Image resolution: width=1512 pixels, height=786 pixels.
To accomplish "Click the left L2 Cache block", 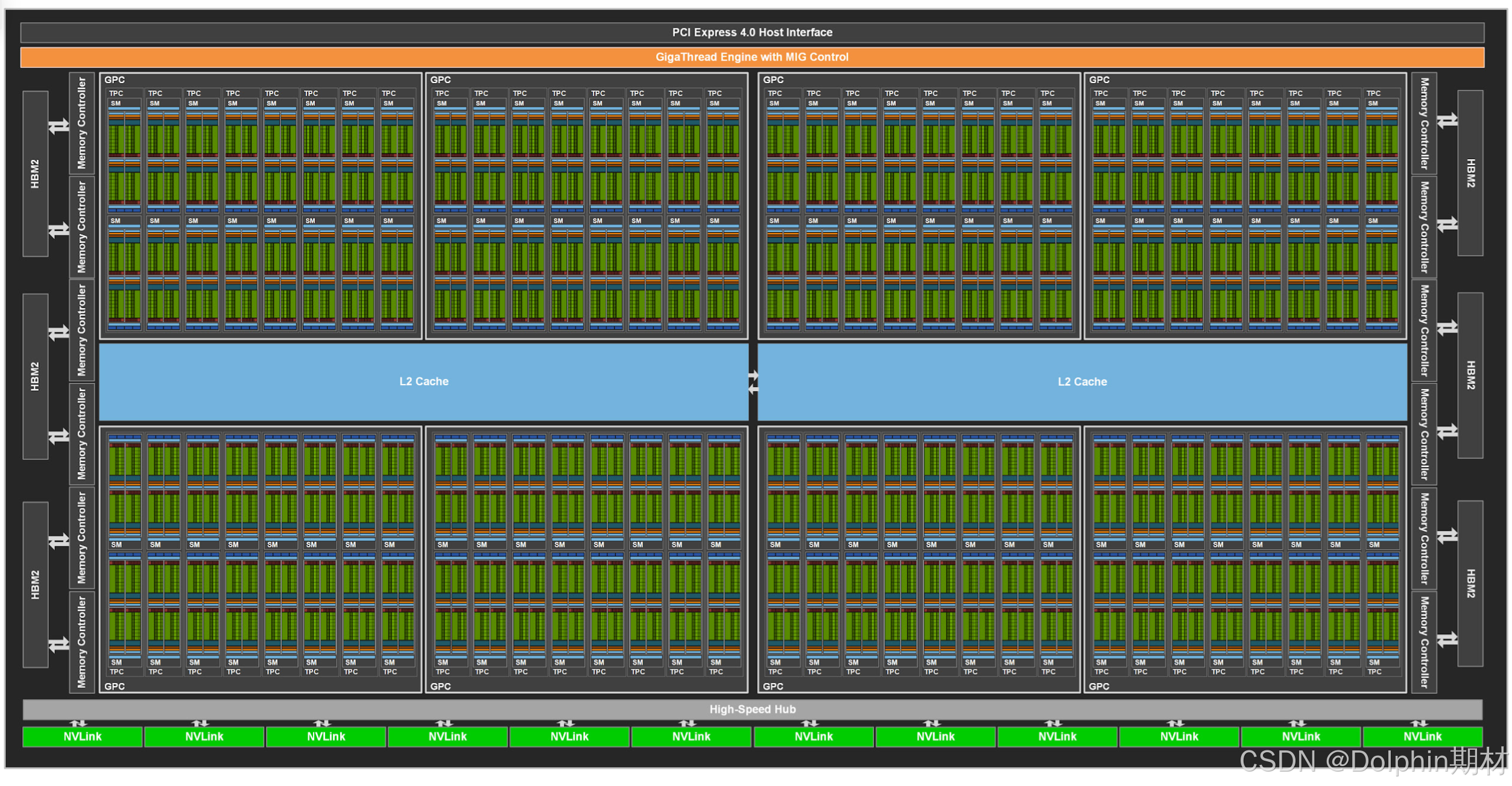I will coord(423,382).
